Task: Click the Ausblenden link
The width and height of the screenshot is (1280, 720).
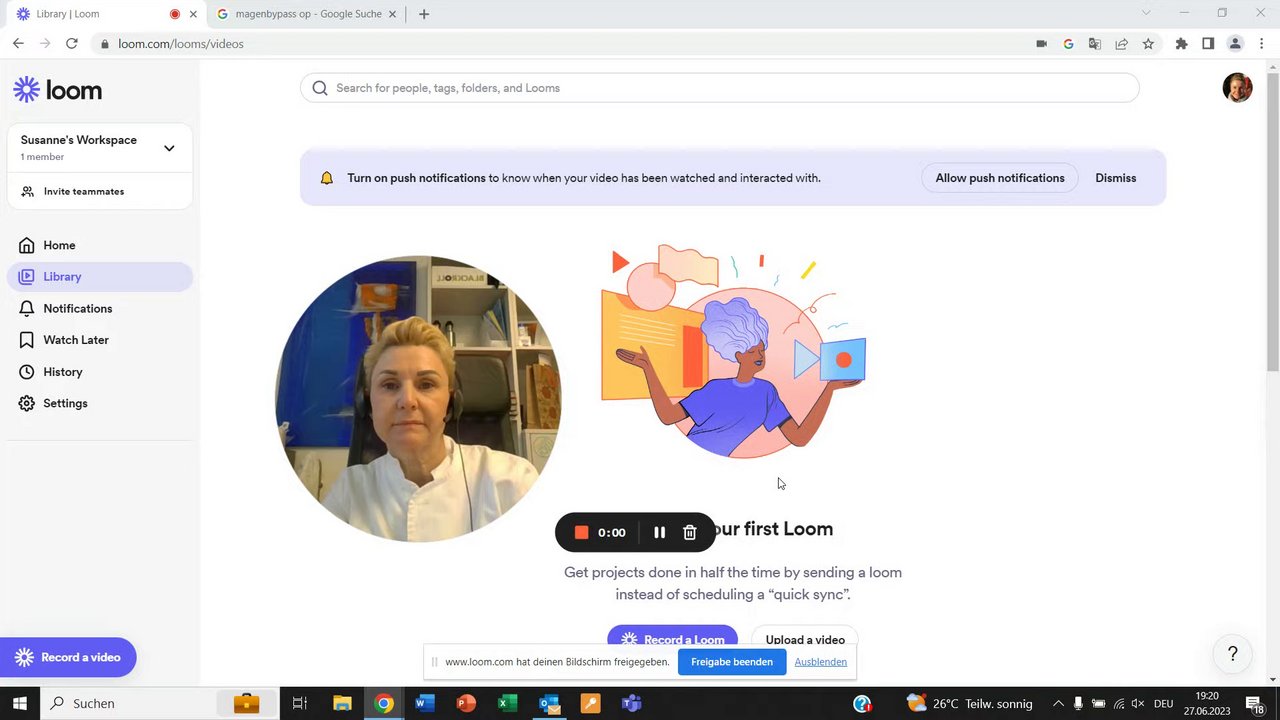Action: (821, 662)
